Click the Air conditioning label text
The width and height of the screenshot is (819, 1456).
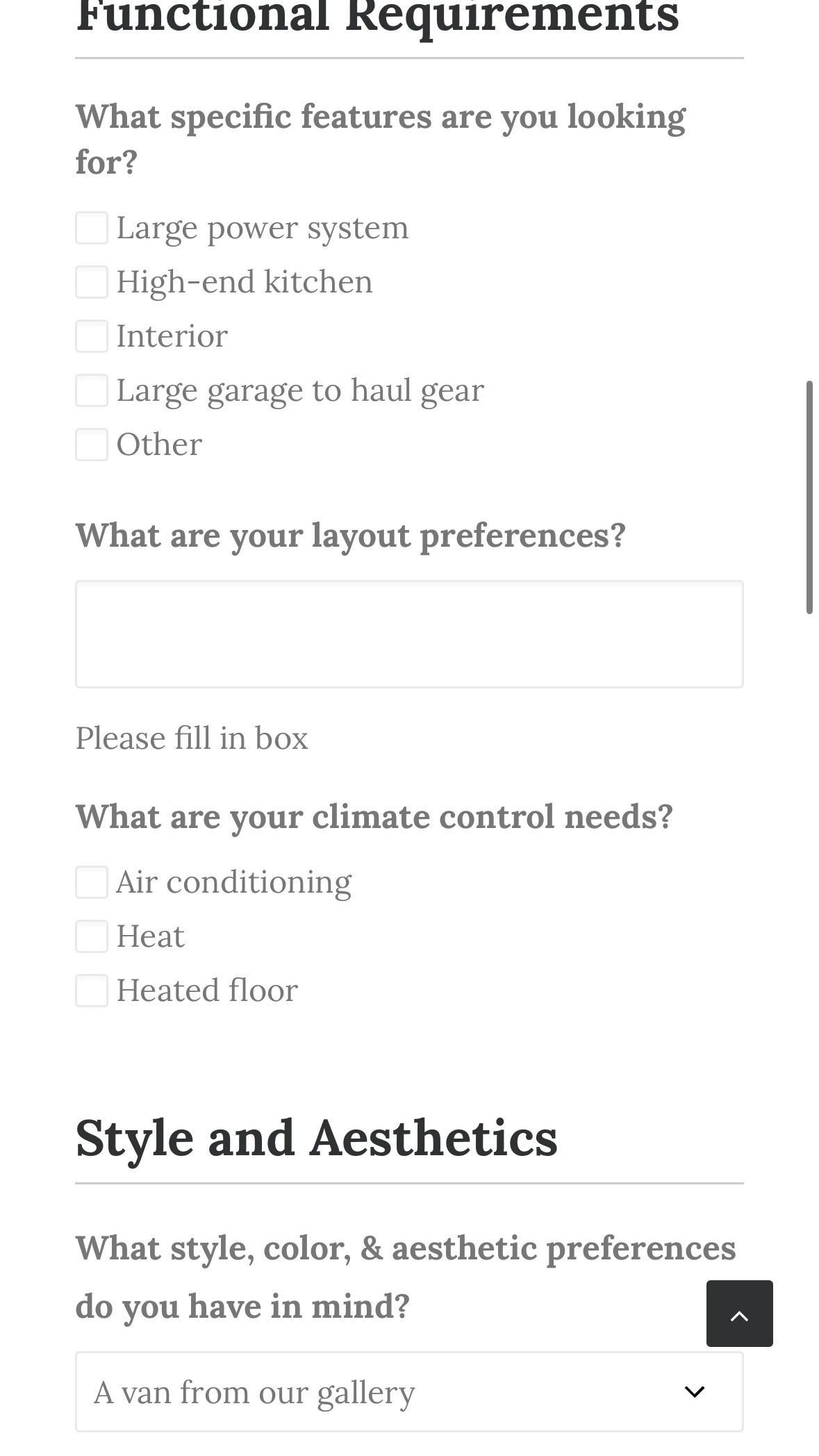pos(233,882)
